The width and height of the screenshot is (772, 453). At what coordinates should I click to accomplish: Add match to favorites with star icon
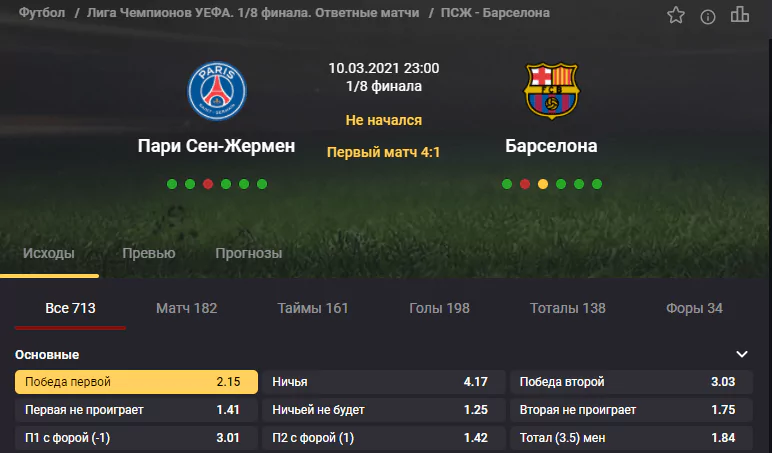(x=676, y=15)
